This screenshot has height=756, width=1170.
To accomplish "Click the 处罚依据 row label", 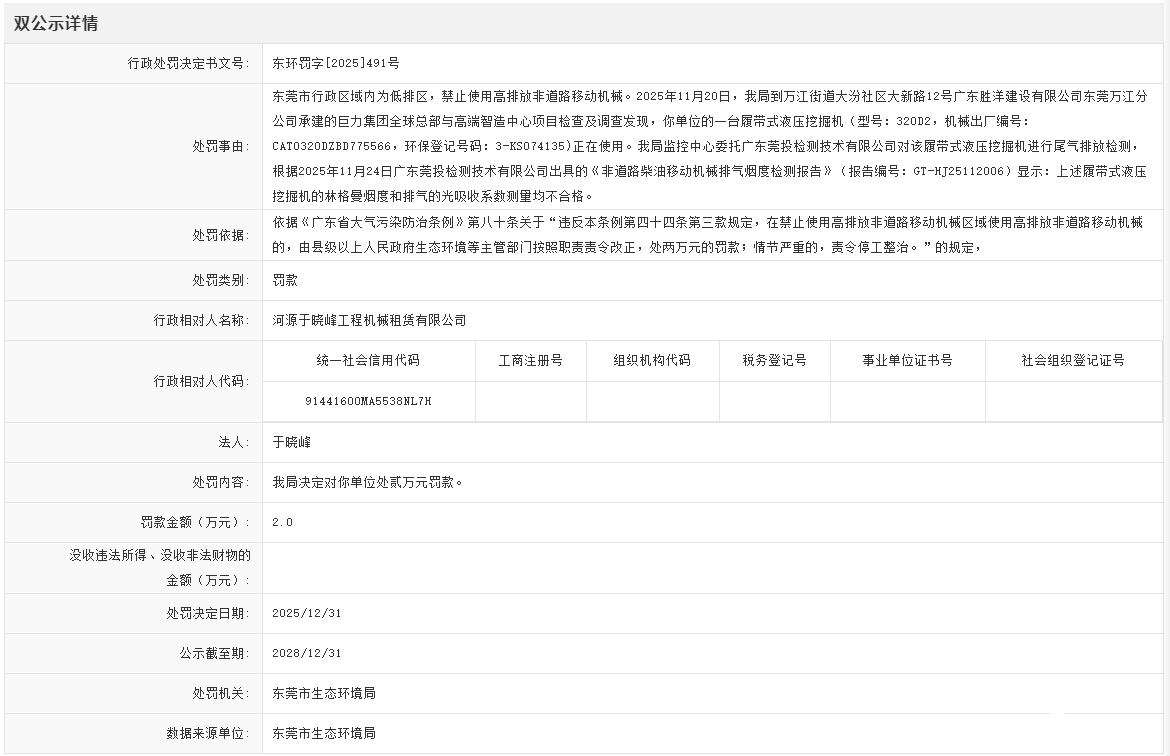I will pos(220,235).
